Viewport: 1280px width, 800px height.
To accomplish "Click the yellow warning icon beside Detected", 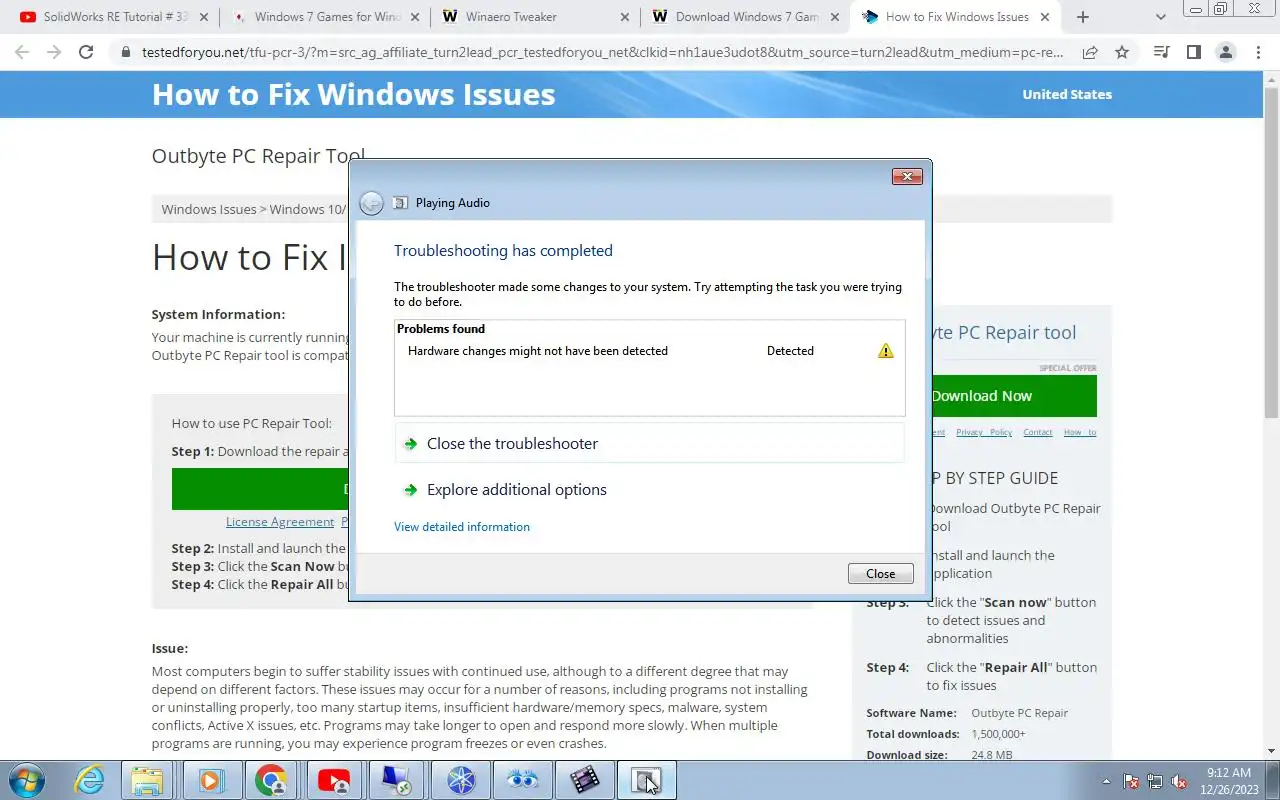I will pos(885,351).
